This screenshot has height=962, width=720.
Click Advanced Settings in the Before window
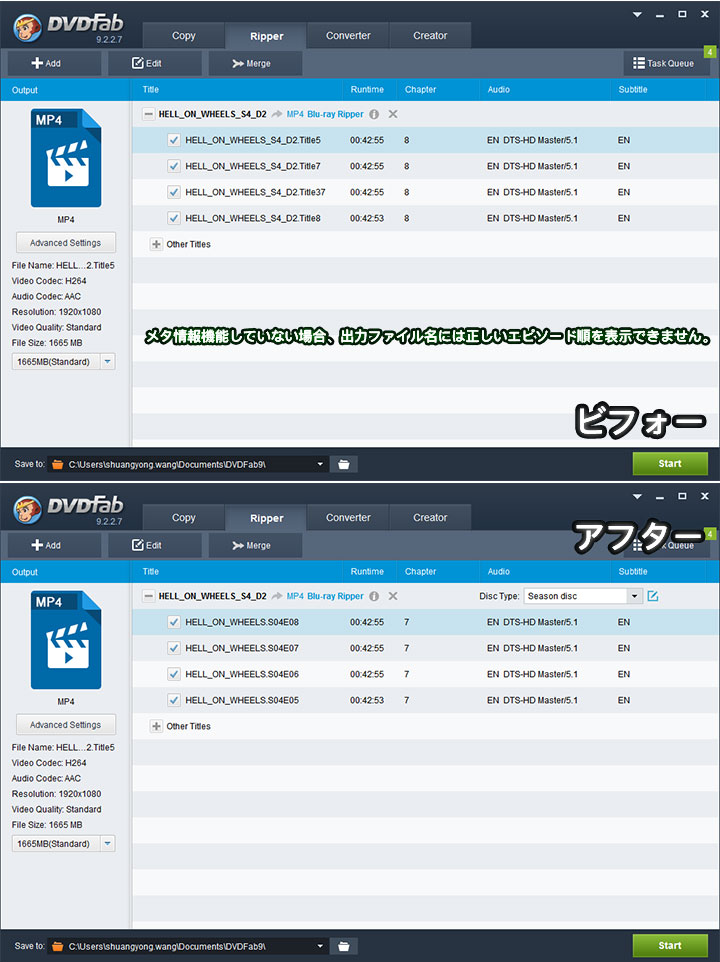click(x=66, y=243)
